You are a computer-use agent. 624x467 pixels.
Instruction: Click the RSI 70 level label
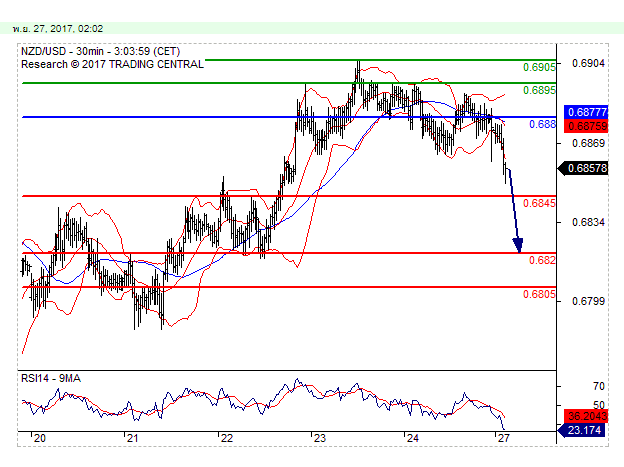pos(599,386)
